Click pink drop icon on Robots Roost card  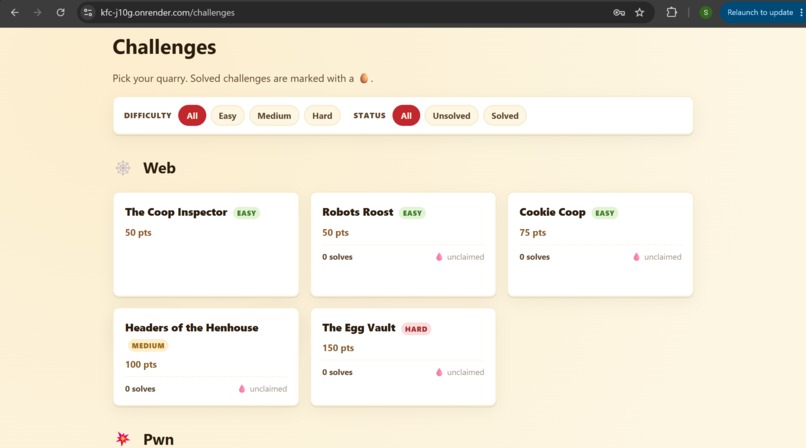coord(439,257)
